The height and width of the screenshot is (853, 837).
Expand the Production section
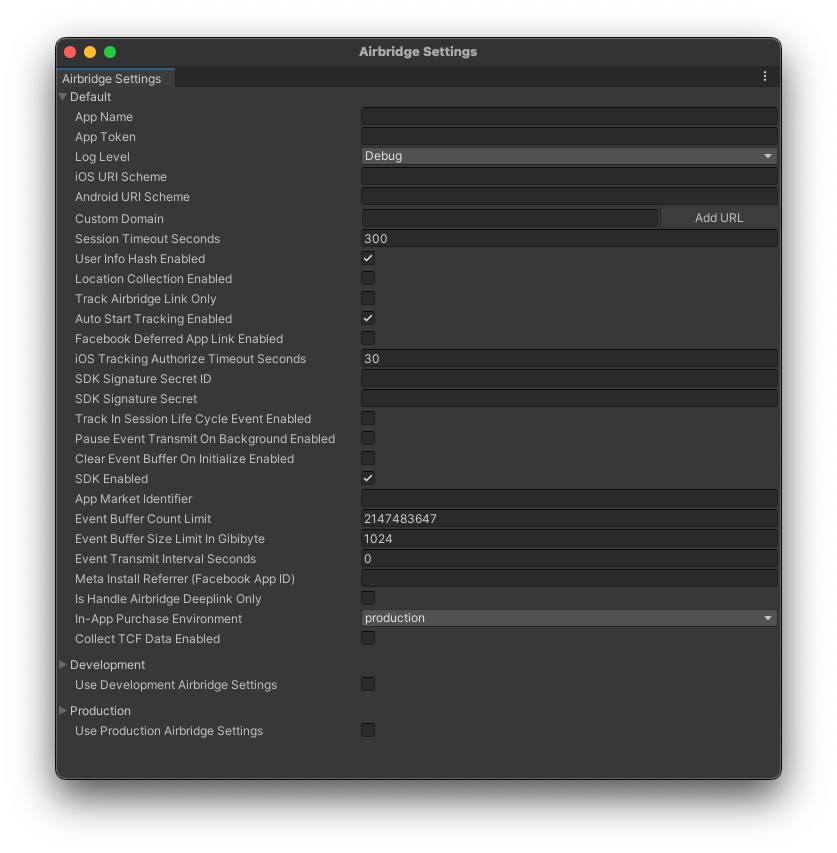(63, 710)
